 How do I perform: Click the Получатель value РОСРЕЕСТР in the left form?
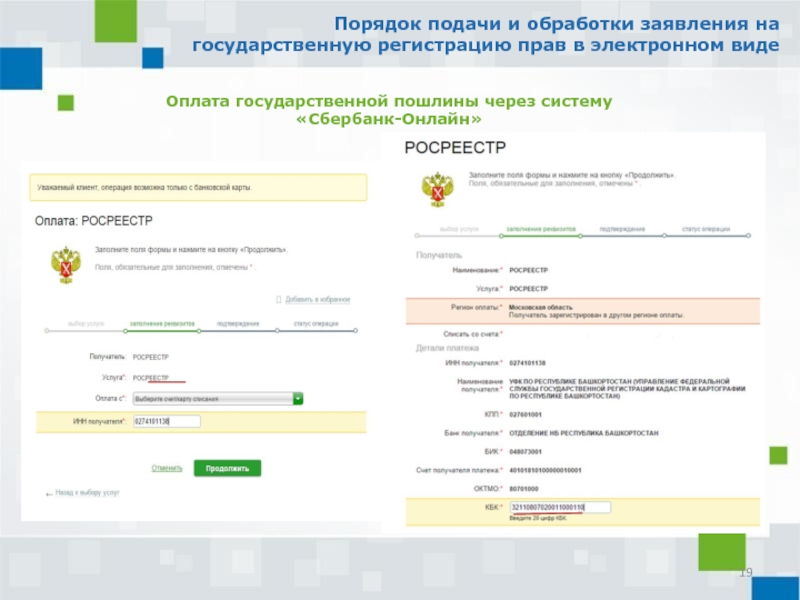pyautogui.click(x=151, y=357)
